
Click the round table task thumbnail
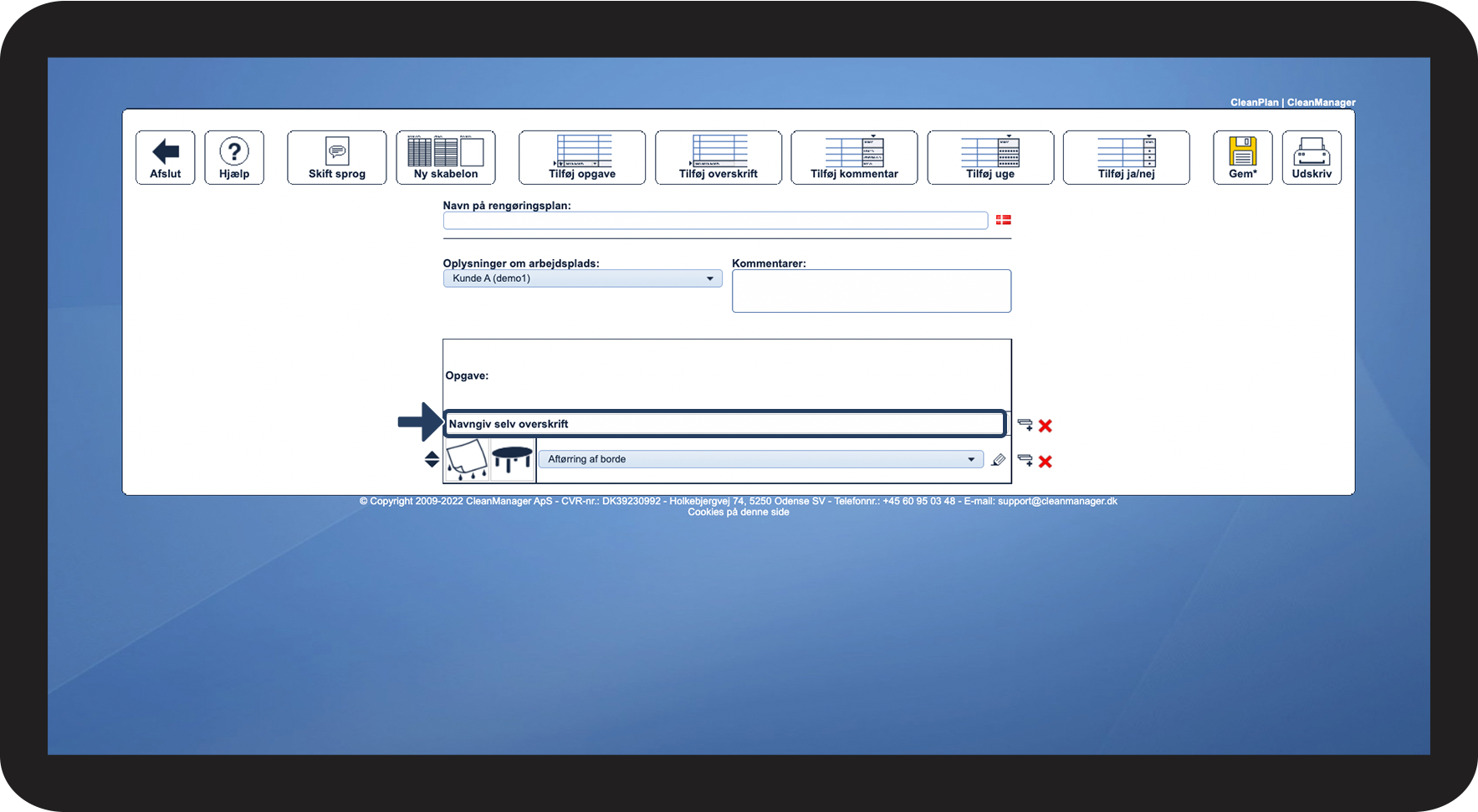pyautogui.click(x=513, y=460)
